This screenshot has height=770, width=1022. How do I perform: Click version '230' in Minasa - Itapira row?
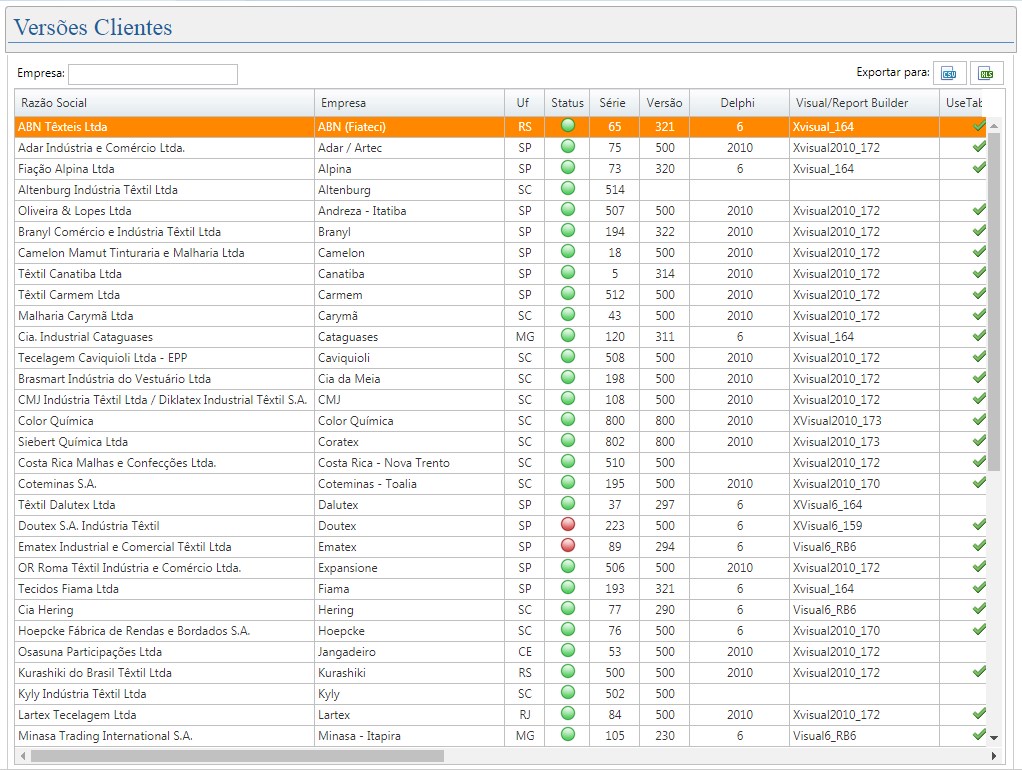pos(665,736)
